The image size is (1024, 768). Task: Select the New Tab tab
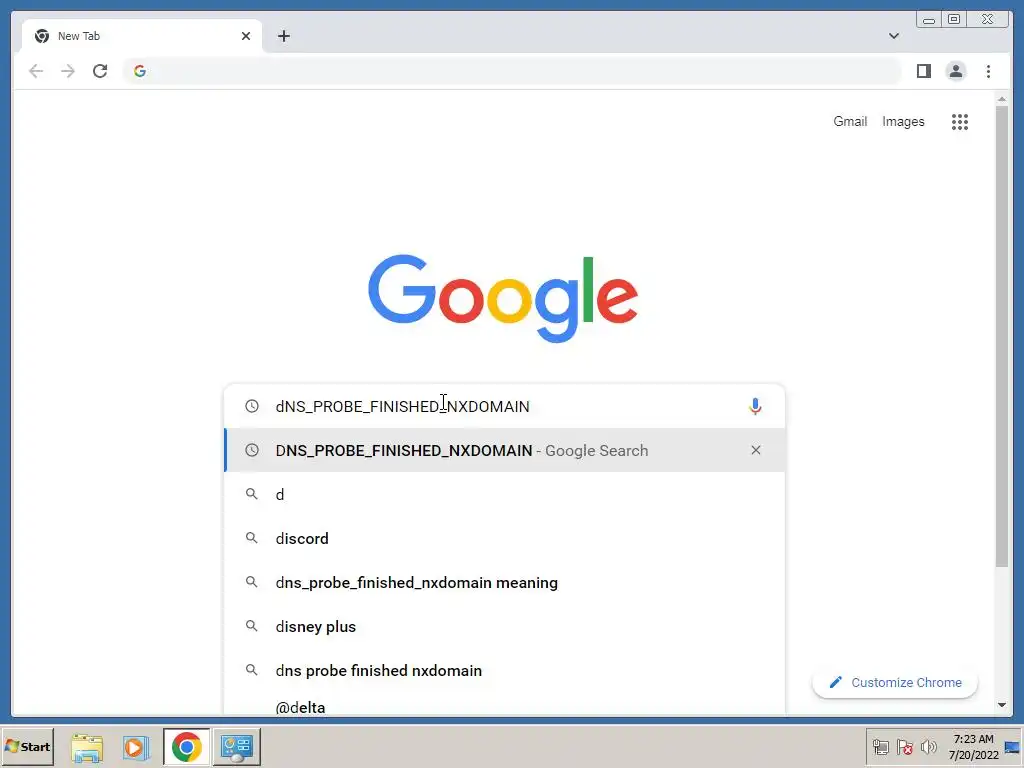[142, 36]
